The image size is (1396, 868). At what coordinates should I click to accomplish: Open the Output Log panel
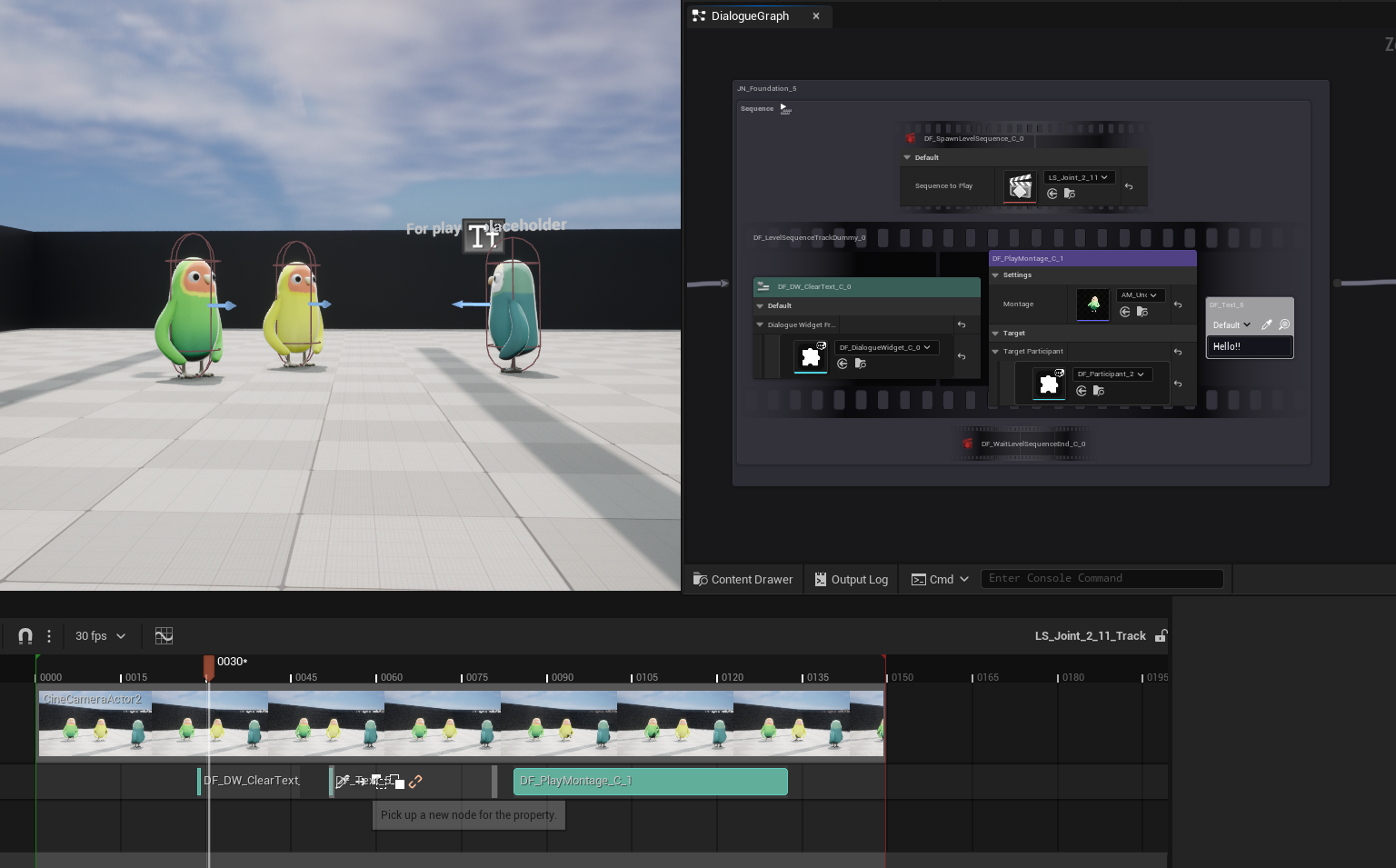851,579
